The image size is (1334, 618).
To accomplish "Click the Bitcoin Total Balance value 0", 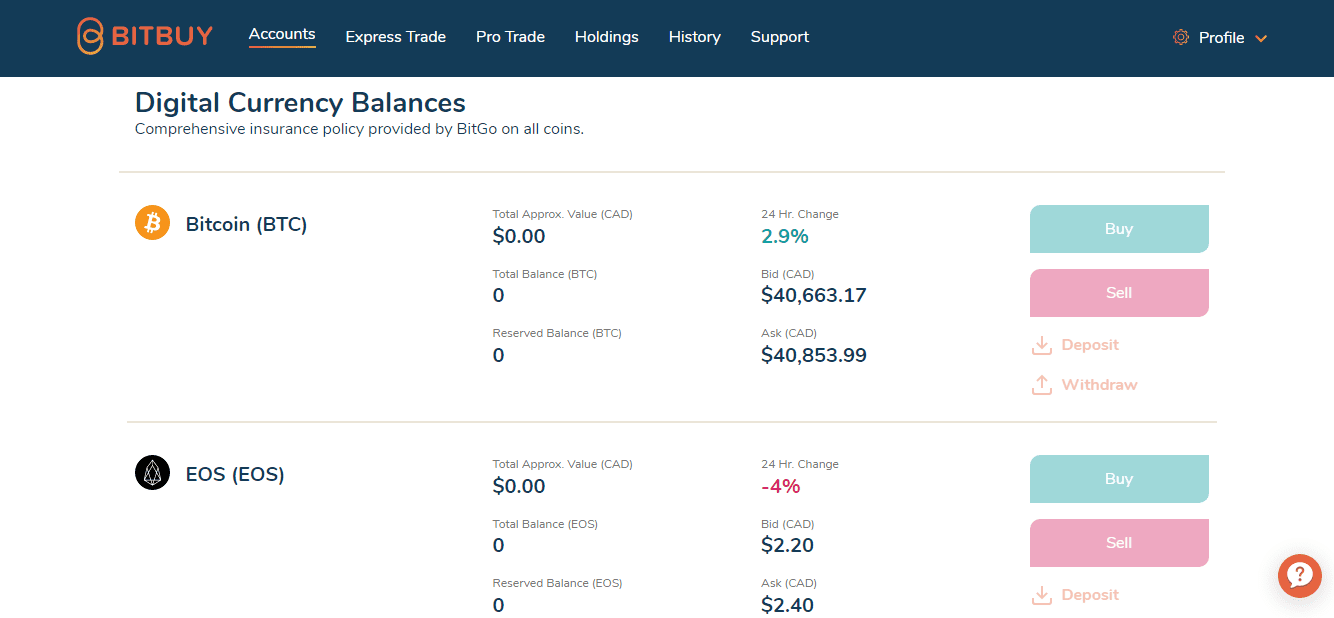I will coord(499,295).
